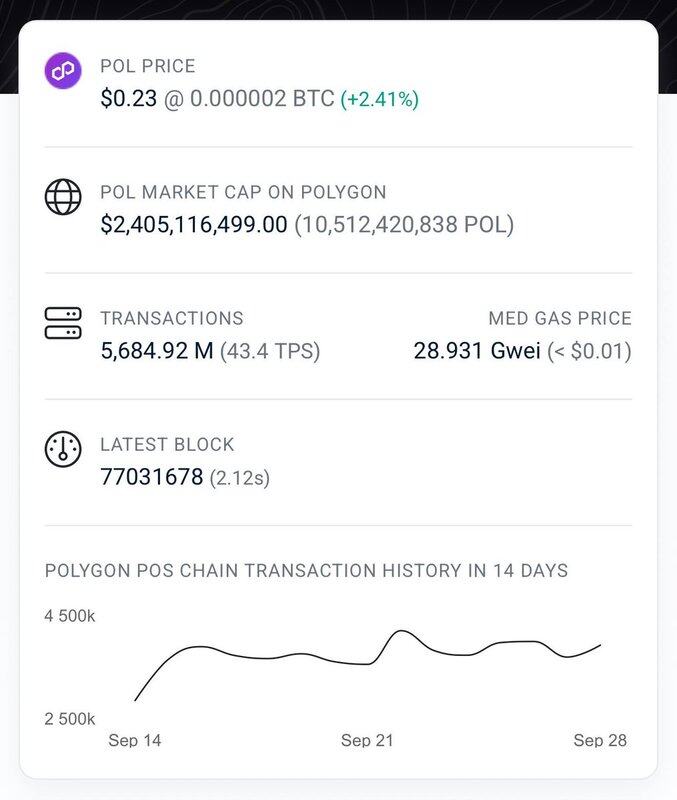Click the Sep 28 chart axis label
Image resolution: width=677 pixels, height=800 pixels.
pyautogui.click(x=600, y=740)
